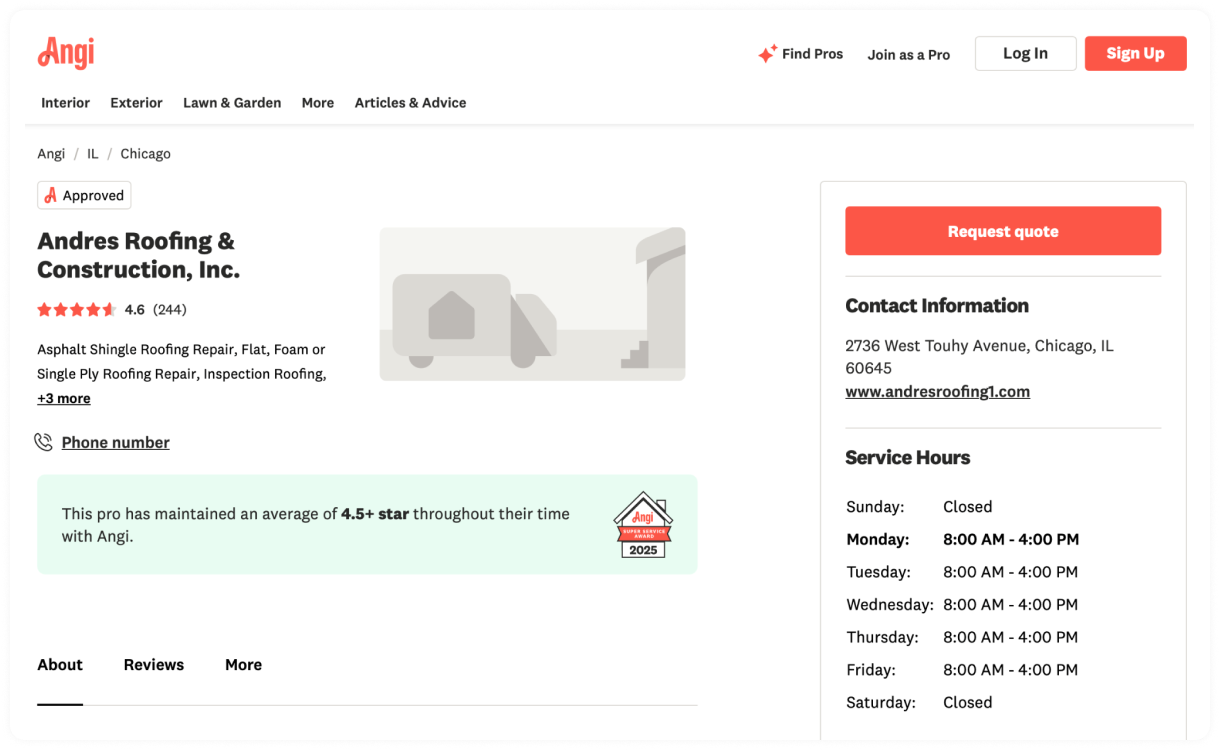Reveal the Phone number link
This screenshot has width=1220, height=750.
pyautogui.click(x=116, y=442)
